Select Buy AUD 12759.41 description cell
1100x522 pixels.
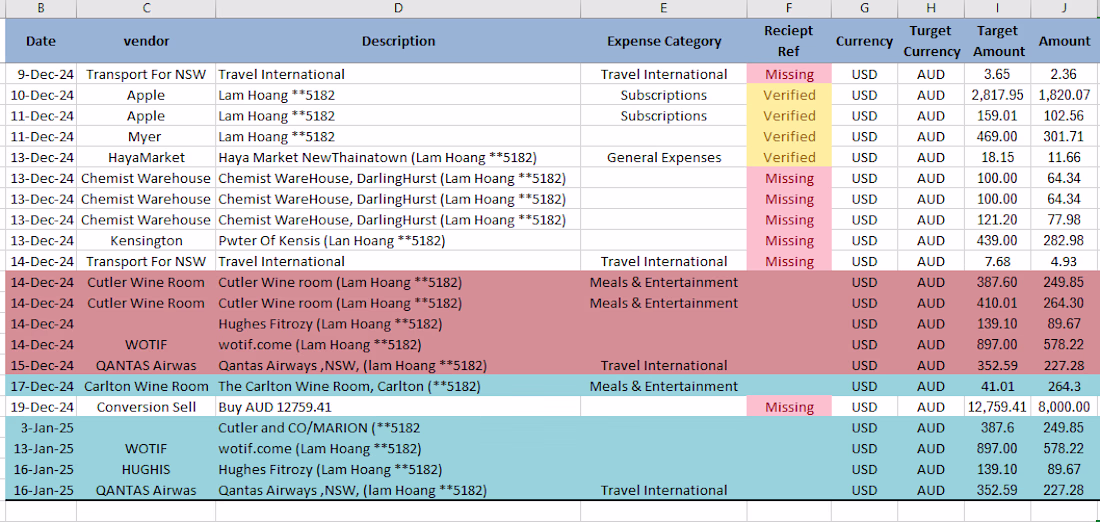point(398,407)
